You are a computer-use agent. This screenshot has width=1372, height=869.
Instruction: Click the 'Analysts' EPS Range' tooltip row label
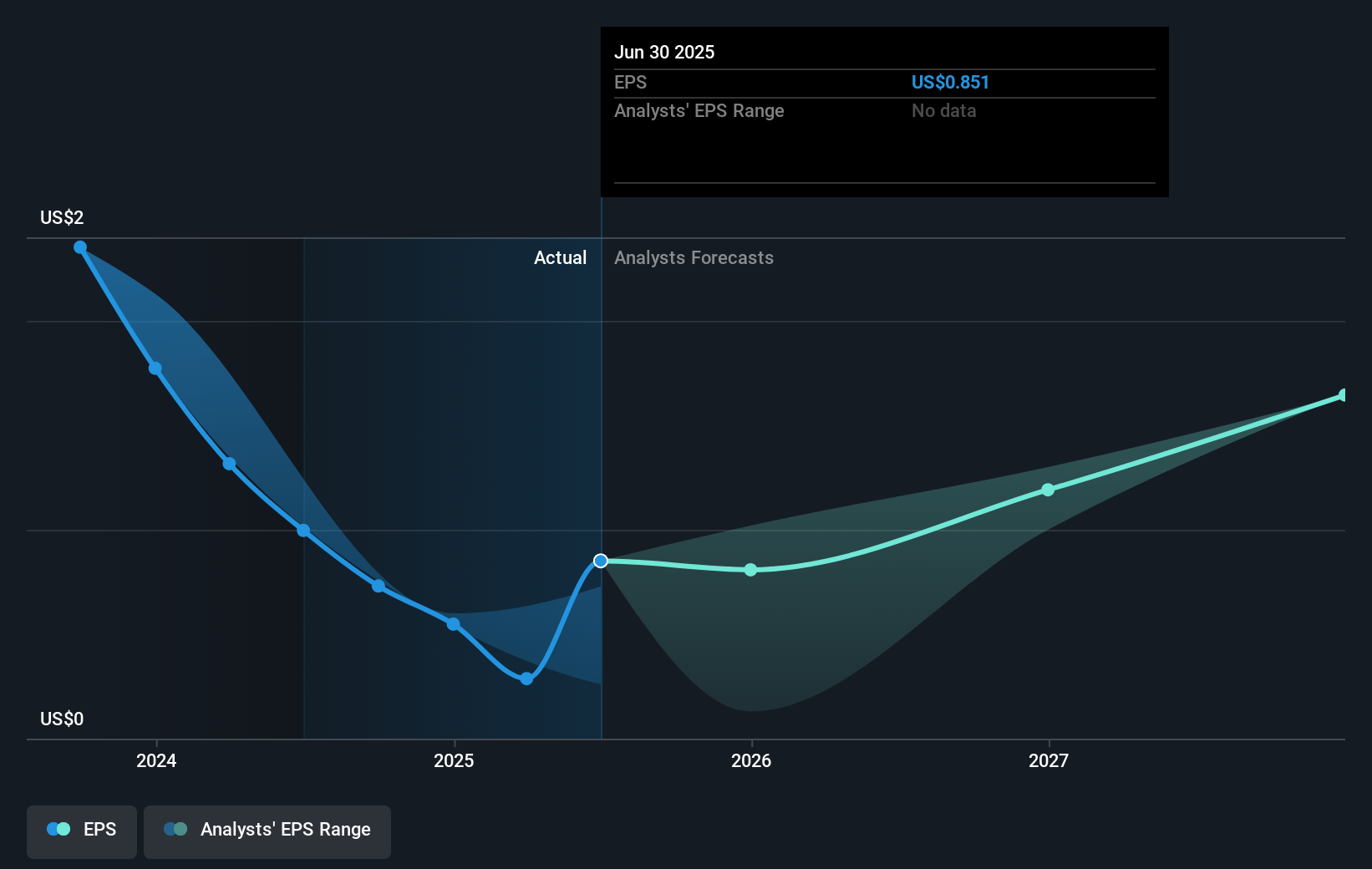[699, 110]
